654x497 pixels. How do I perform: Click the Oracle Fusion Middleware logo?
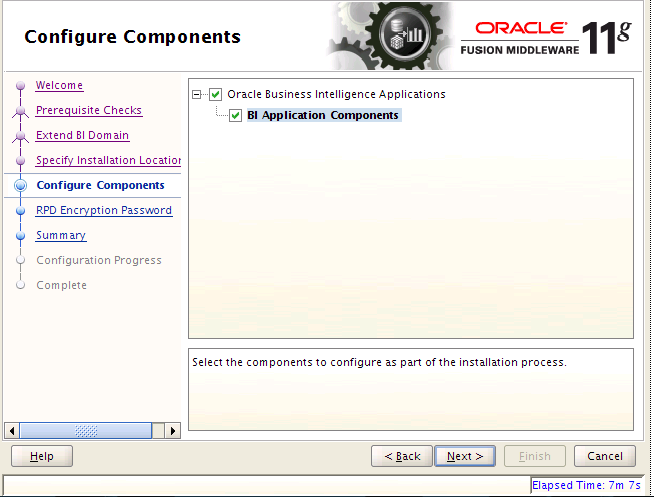(x=546, y=38)
